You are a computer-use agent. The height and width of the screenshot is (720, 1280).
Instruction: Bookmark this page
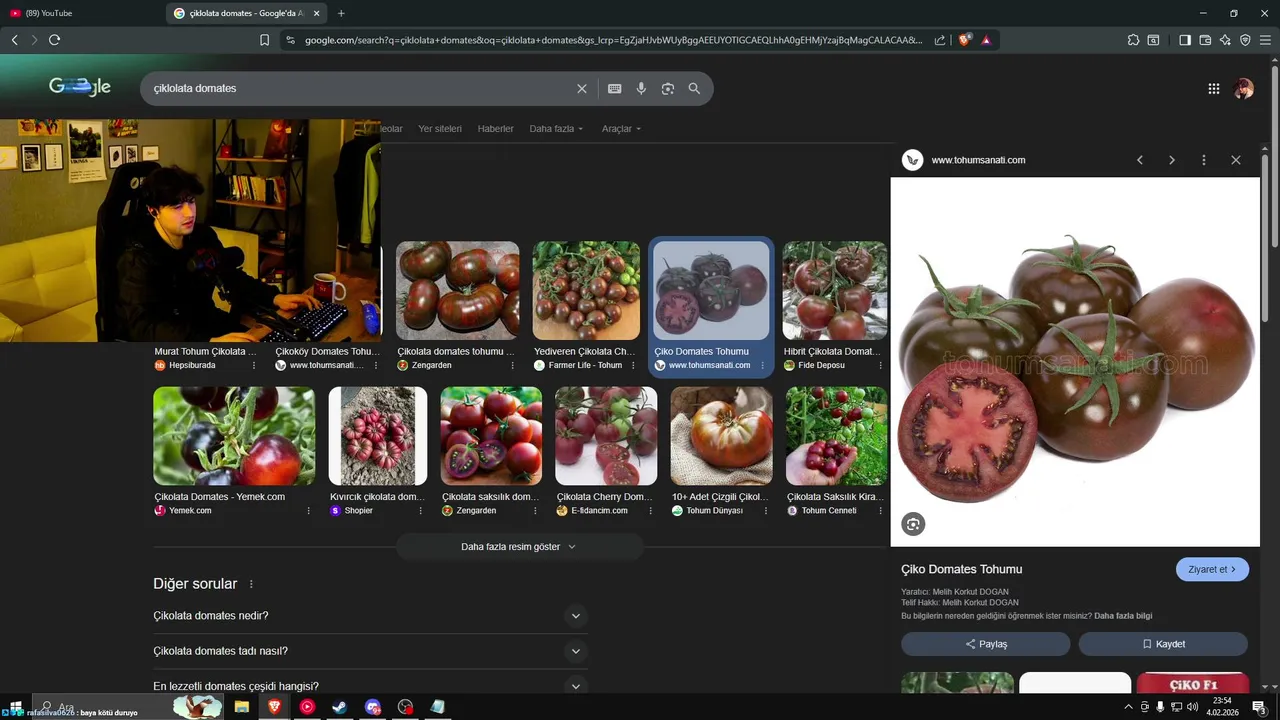point(264,40)
